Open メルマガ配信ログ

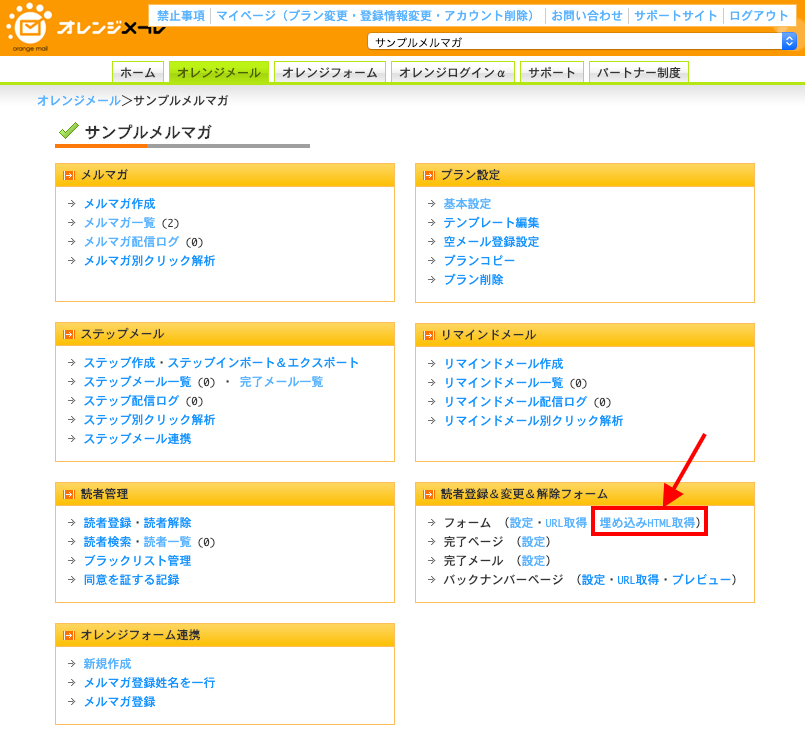pos(131,242)
